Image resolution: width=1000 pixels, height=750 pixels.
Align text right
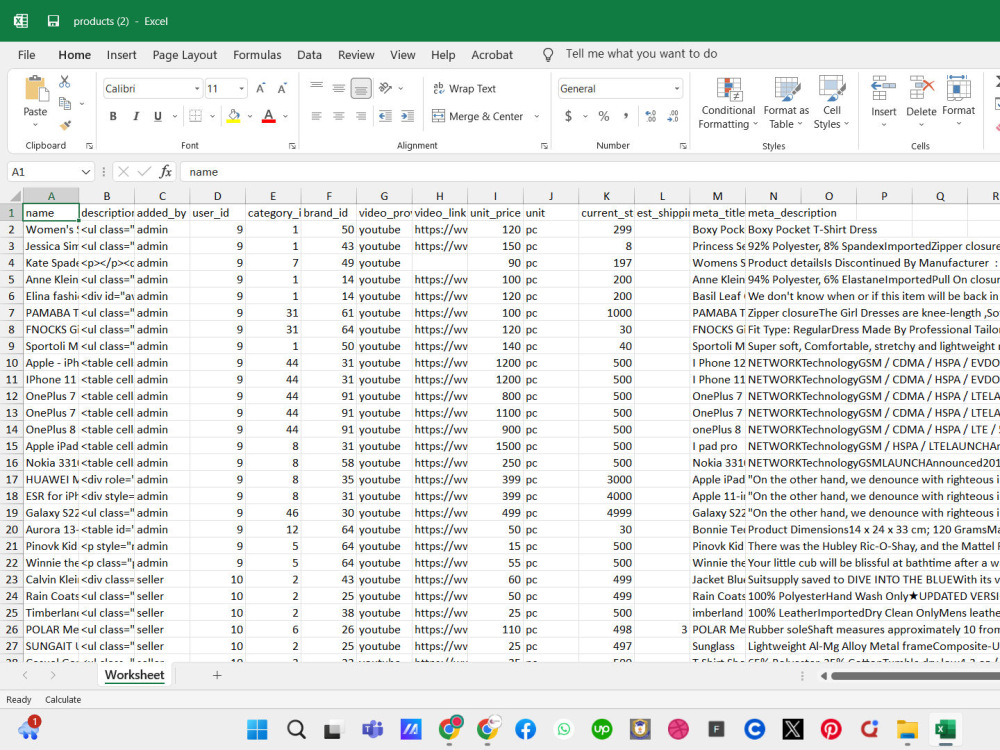[x=361, y=116]
